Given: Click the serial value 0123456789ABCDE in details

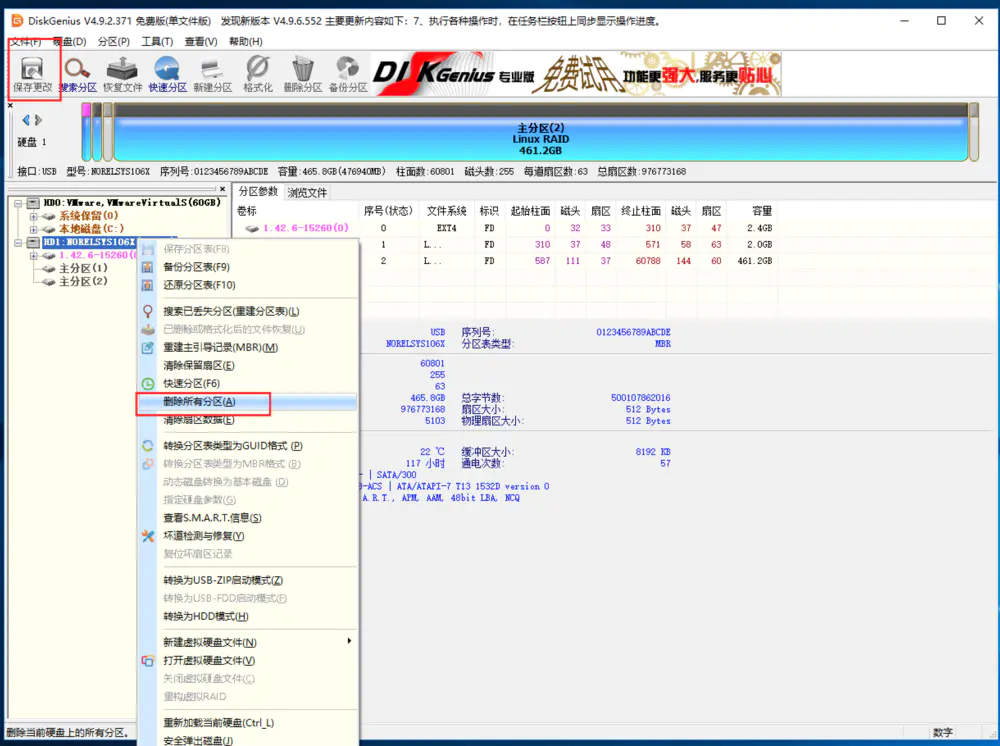Looking at the screenshot, I should (633, 332).
